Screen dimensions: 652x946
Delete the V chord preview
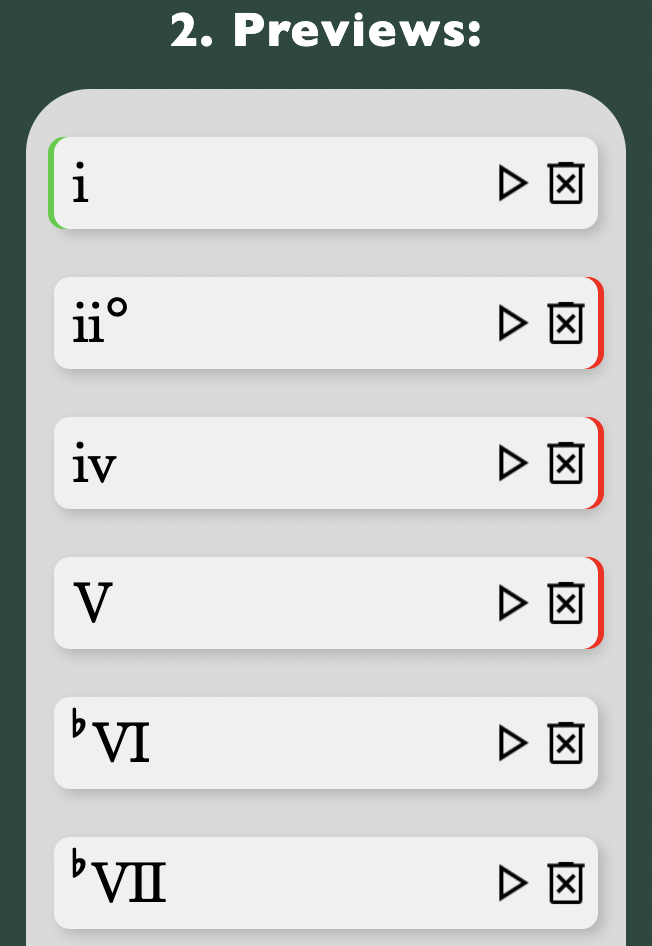coord(566,603)
